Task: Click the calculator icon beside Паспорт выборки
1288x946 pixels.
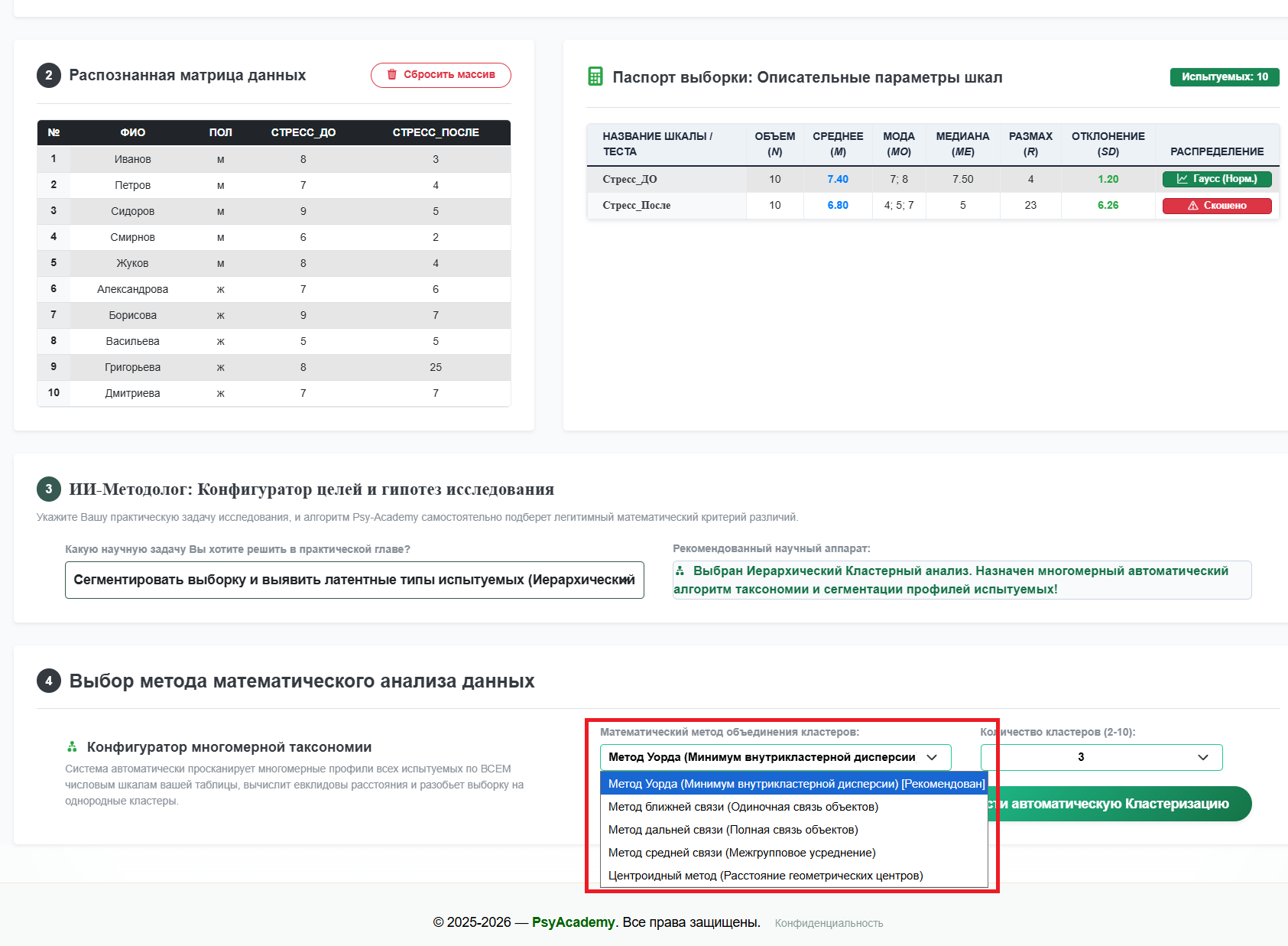Action: (595, 76)
